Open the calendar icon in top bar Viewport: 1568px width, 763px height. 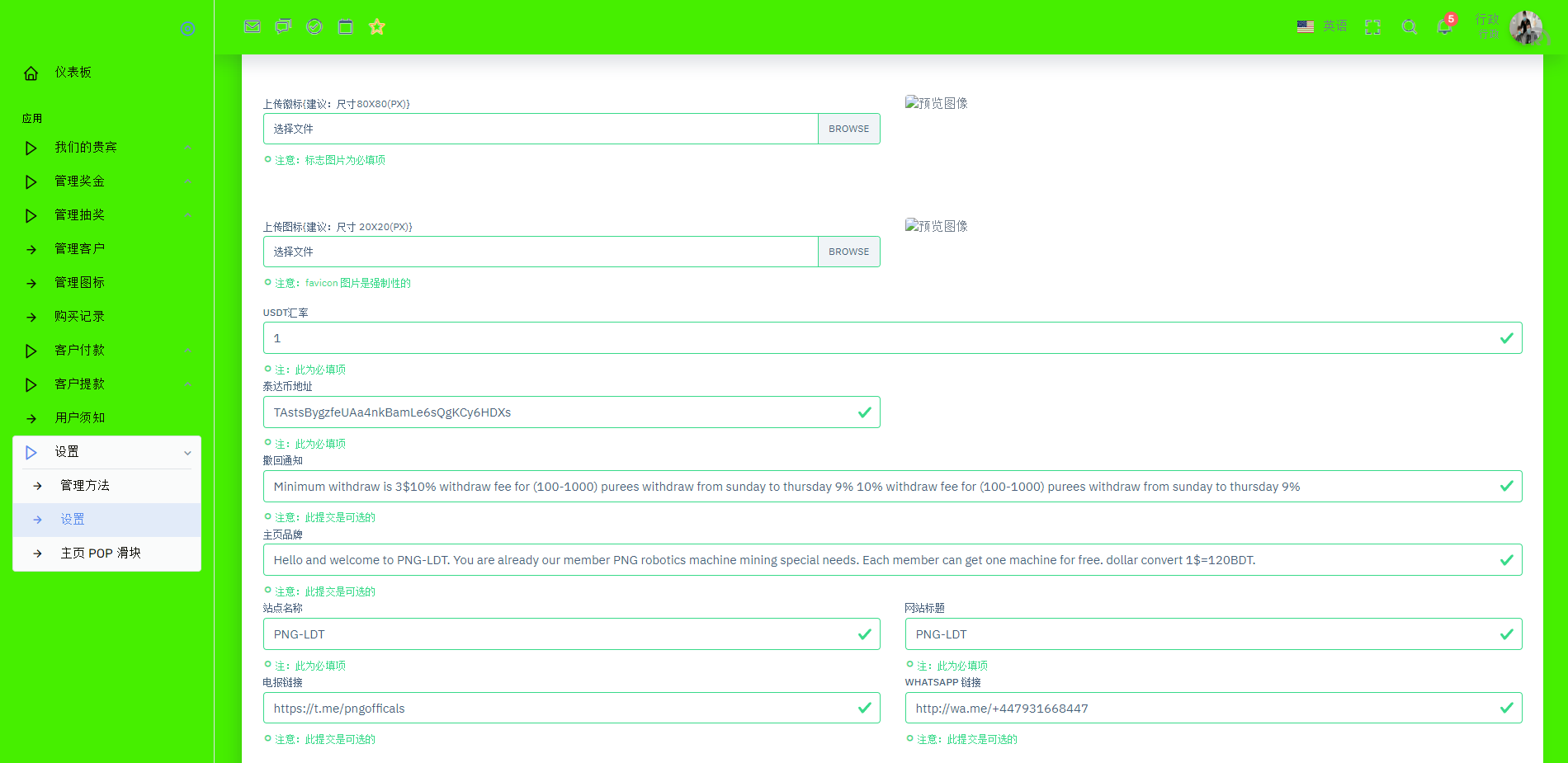(346, 26)
